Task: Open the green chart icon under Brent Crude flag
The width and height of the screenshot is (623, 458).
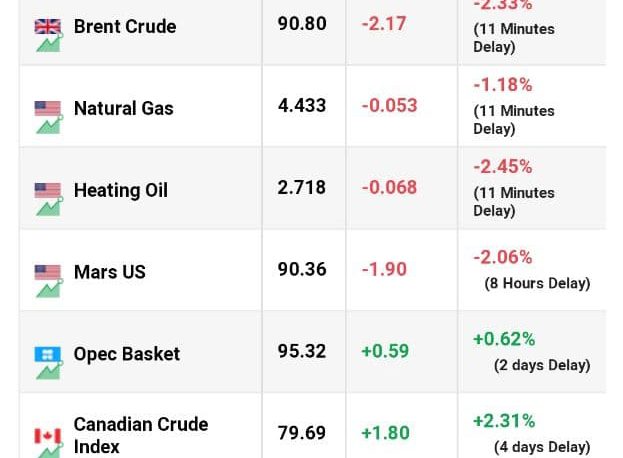Action: 49,43
